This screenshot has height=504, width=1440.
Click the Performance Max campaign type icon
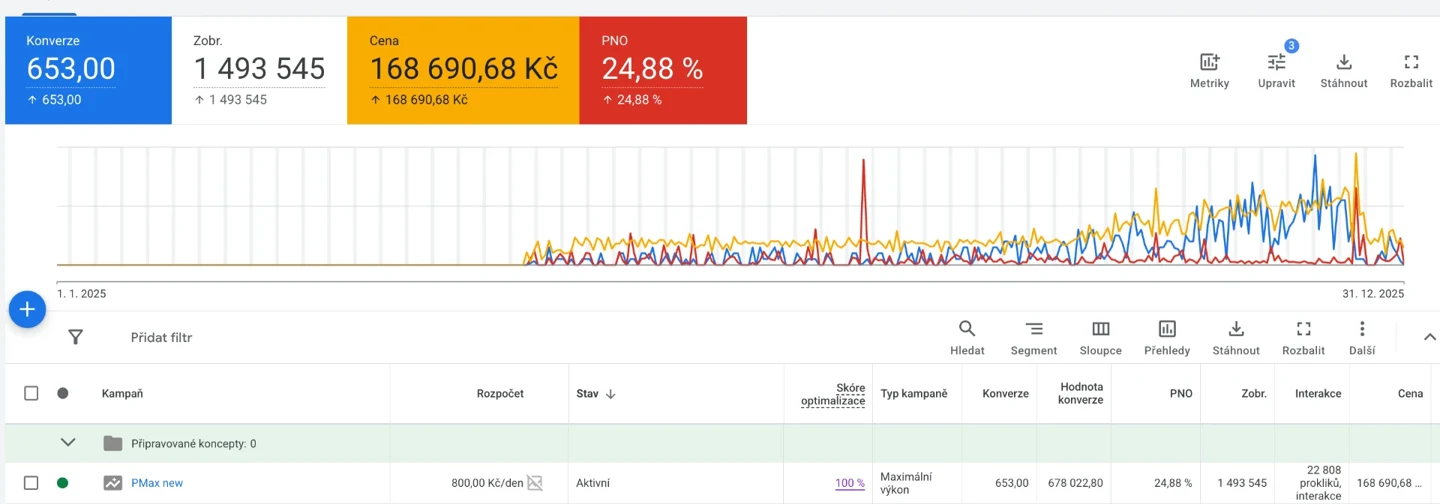coord(113,483)
